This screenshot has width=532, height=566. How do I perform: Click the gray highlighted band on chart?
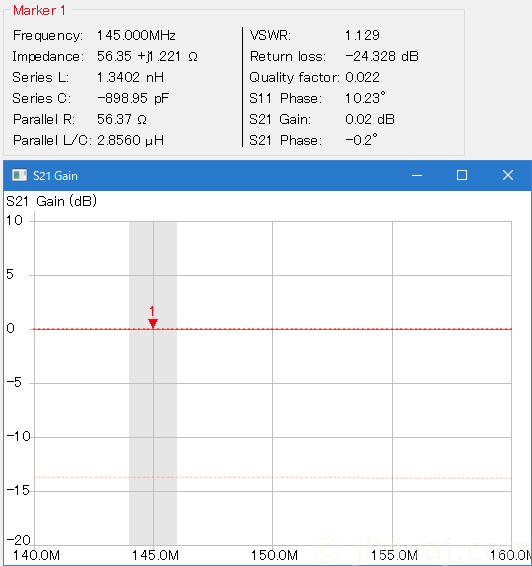pos(153,433)
